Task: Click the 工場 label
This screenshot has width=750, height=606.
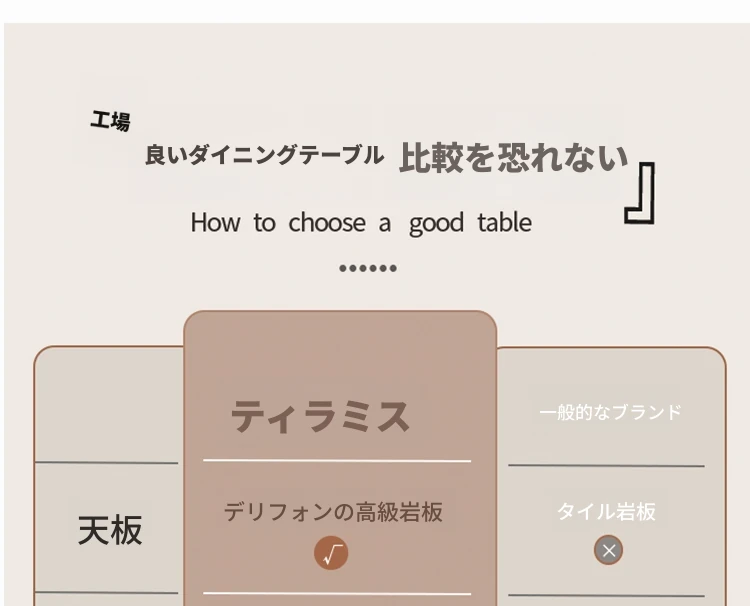Action: pos(110,121)
